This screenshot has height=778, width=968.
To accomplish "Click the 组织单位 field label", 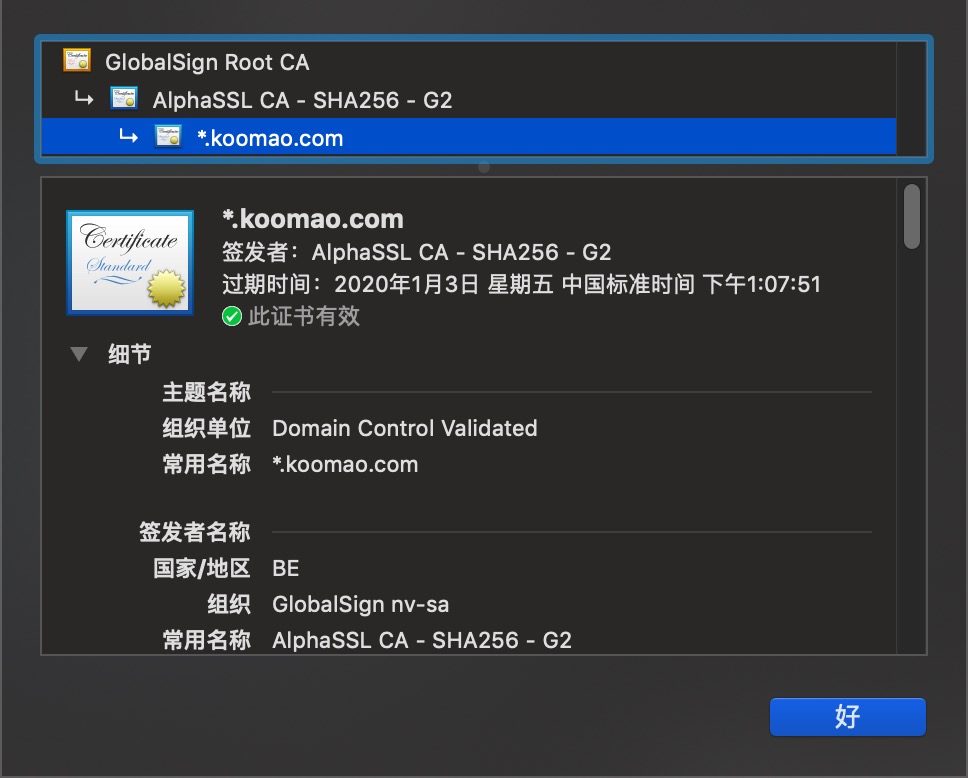I will point(206,428).
